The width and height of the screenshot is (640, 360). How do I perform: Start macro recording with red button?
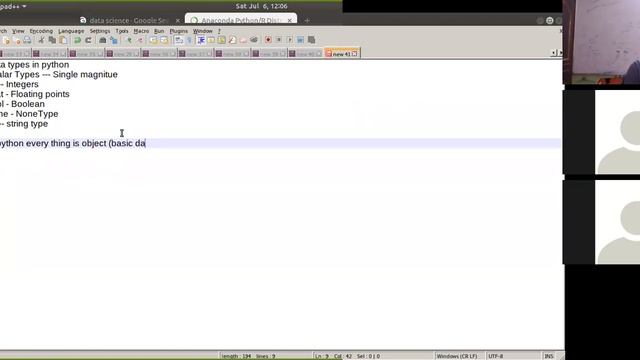268,40
